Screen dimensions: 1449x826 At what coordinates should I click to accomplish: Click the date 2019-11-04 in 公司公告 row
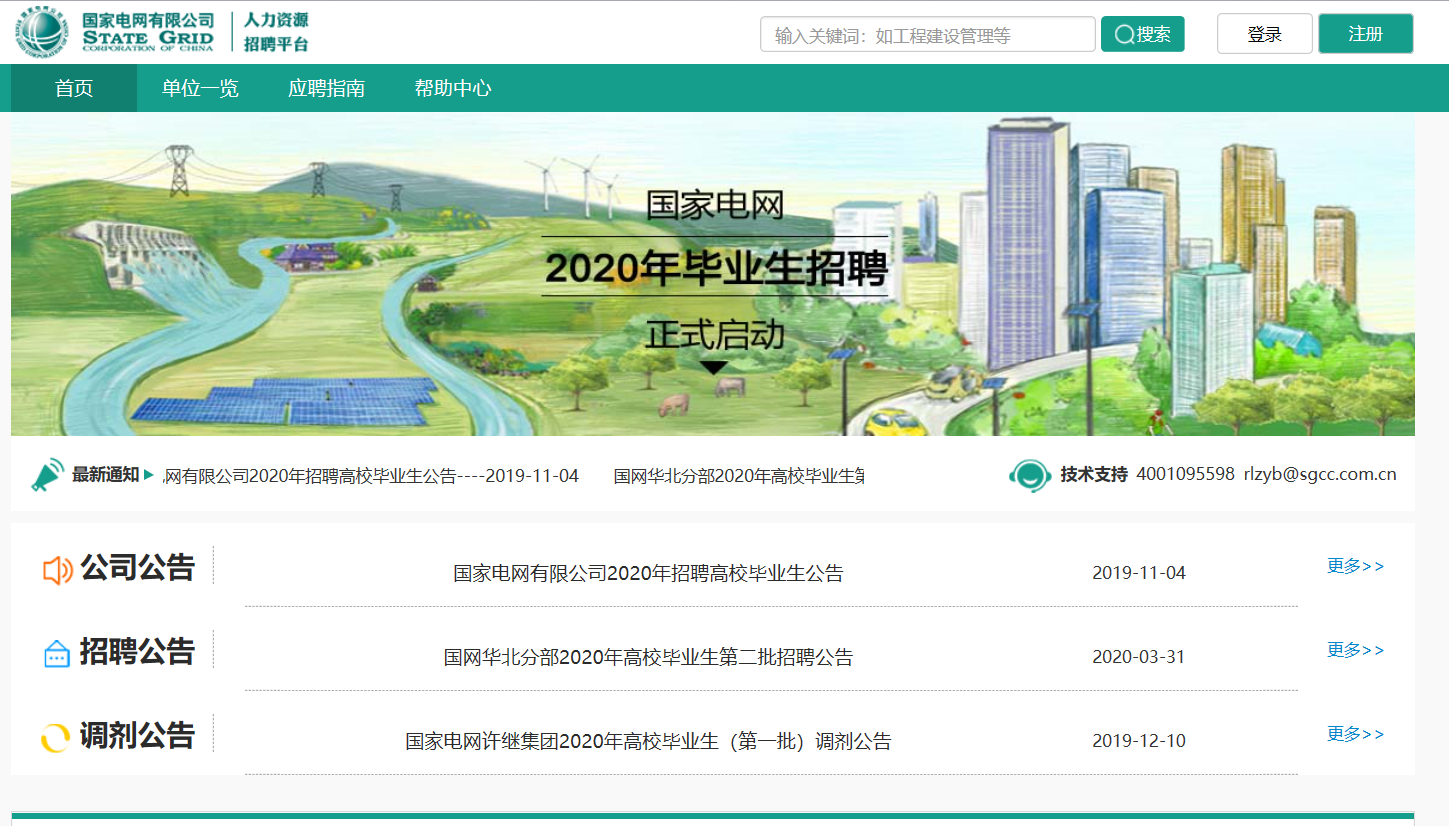pyautogui.click(x=1139, y=573)
